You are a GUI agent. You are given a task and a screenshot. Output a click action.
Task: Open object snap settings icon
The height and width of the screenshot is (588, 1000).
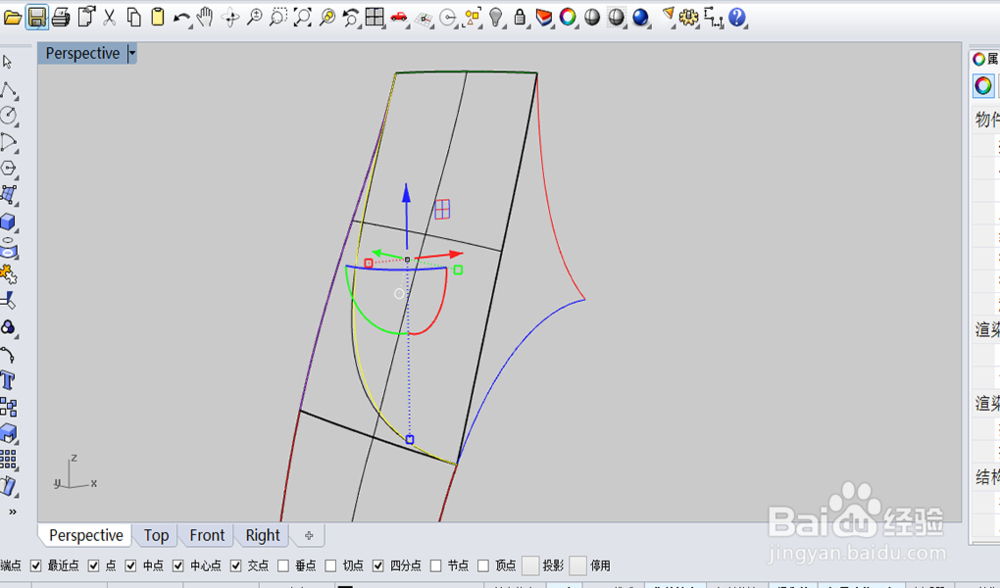pyautogui.click(x=448, y=18)
